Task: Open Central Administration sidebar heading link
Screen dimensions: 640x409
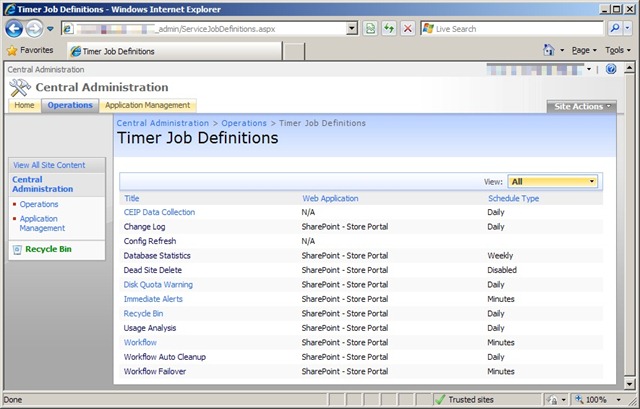Action: (x=42, y=184)
